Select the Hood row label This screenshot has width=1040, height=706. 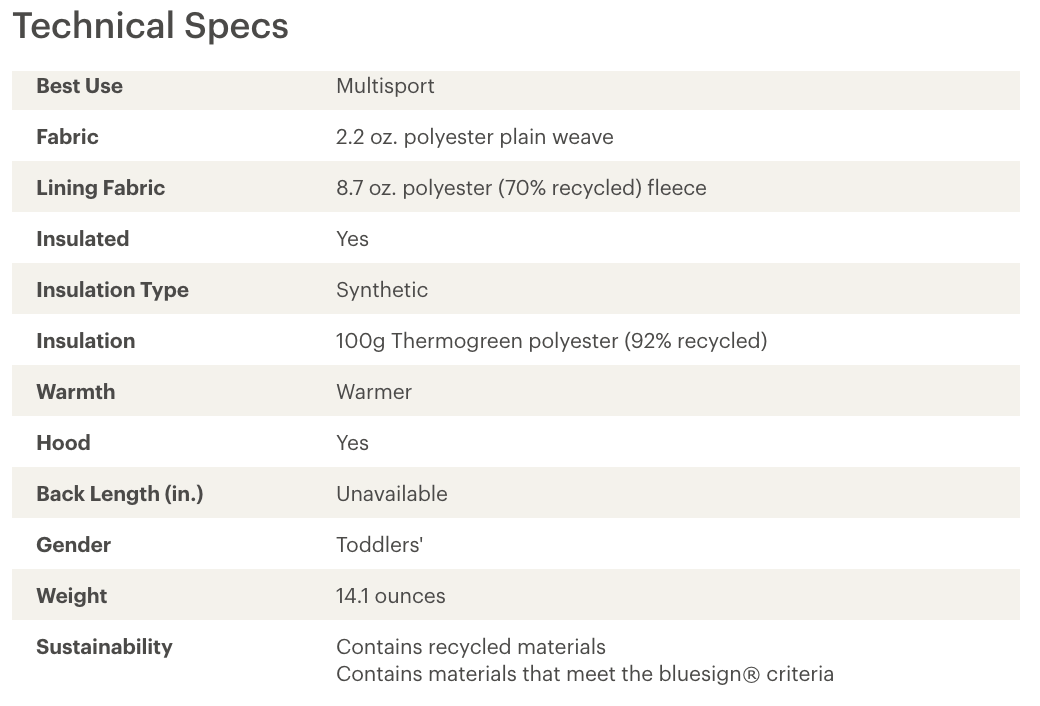64,443
